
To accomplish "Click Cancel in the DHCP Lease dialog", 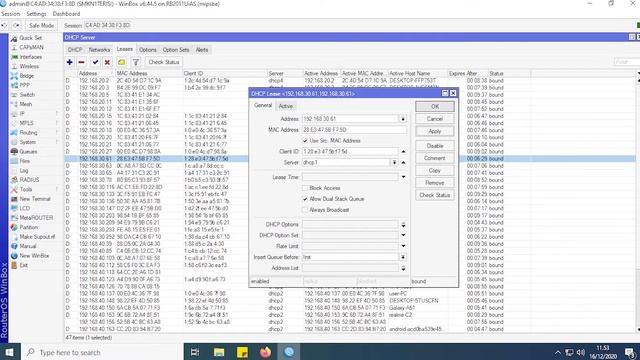I will coord(435,119).
